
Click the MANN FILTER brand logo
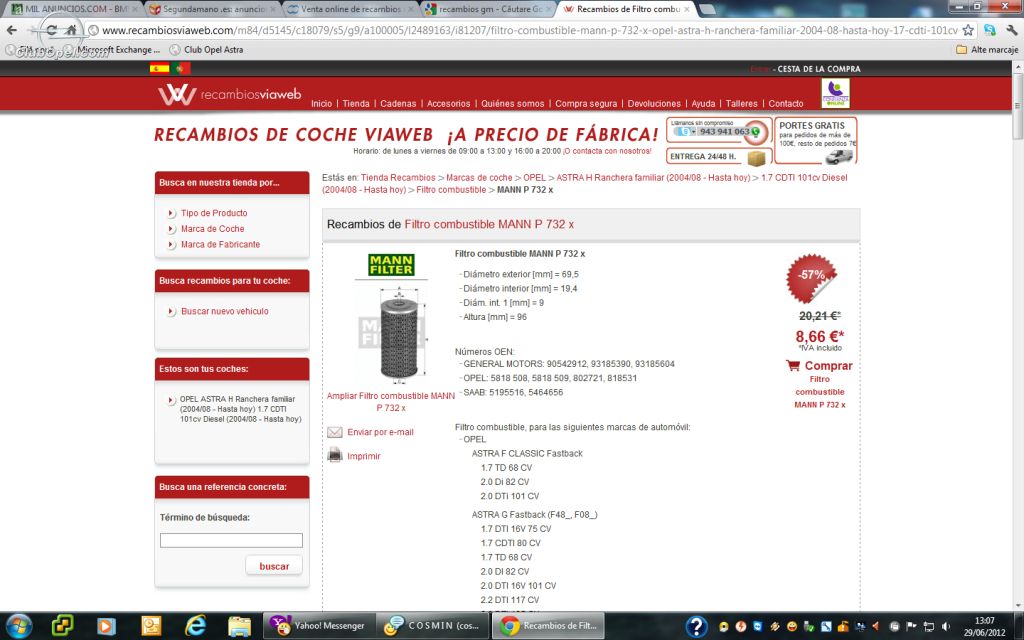(x=391, y=264)
